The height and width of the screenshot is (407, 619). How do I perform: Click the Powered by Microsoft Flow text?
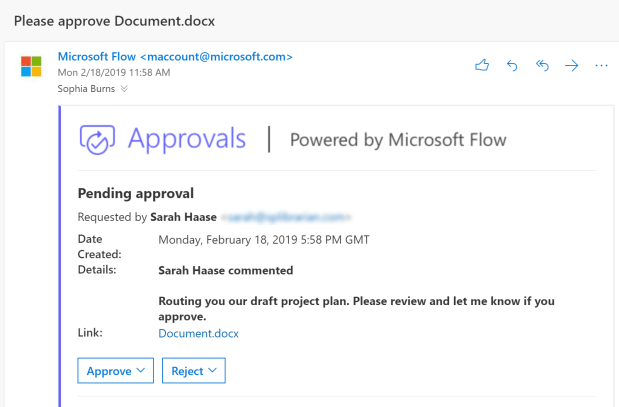(x=397, y=140)
